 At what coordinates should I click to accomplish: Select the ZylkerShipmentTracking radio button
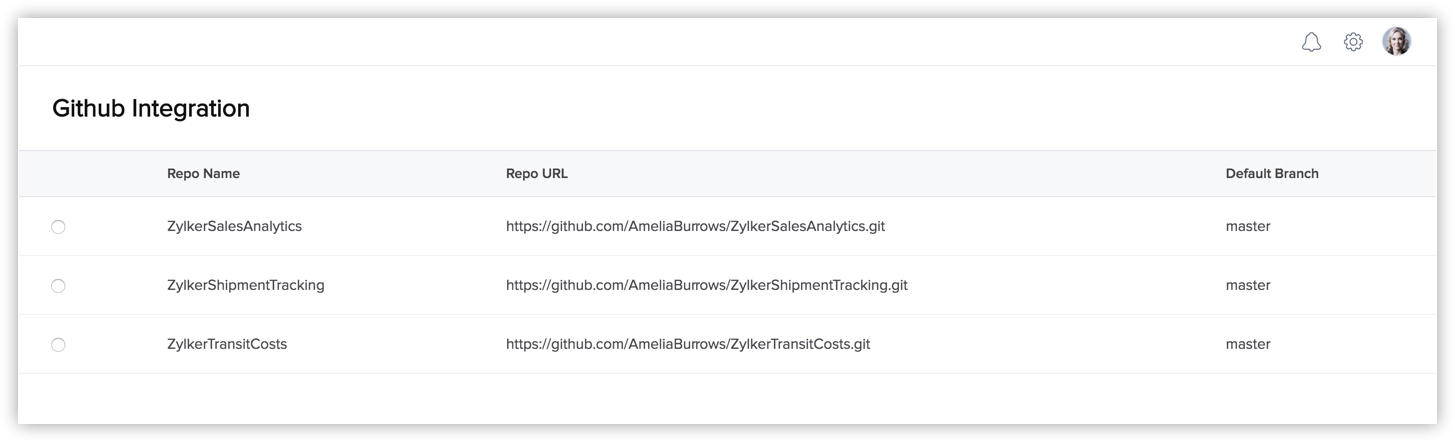tap(58, 286)
